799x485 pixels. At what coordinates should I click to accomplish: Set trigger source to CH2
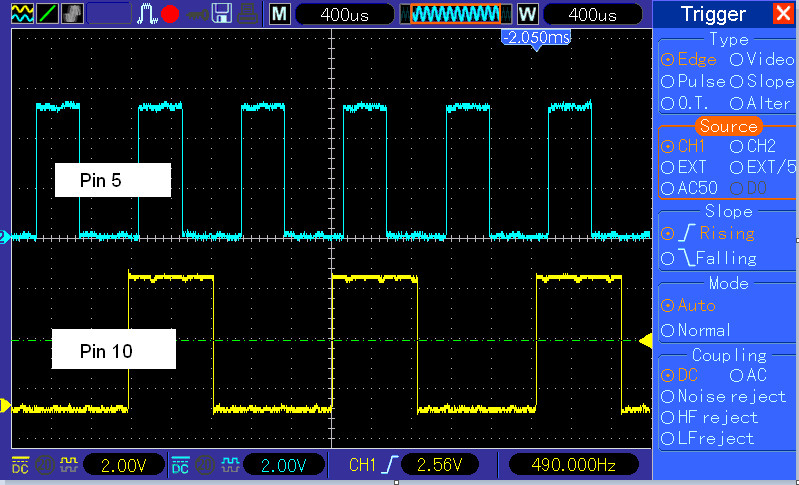[753, 146]
